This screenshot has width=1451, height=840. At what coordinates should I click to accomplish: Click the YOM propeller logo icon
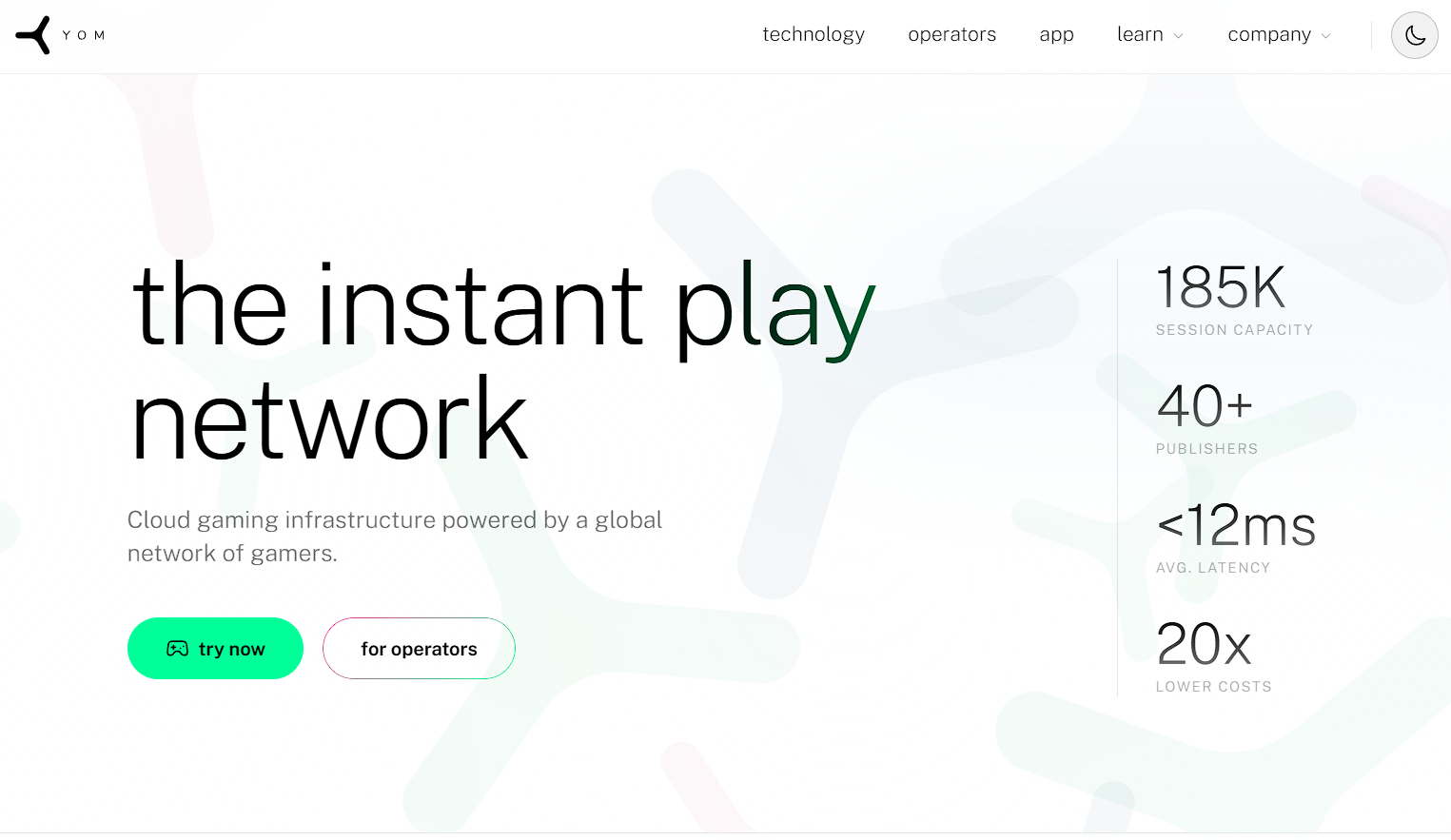pos(33,35)
